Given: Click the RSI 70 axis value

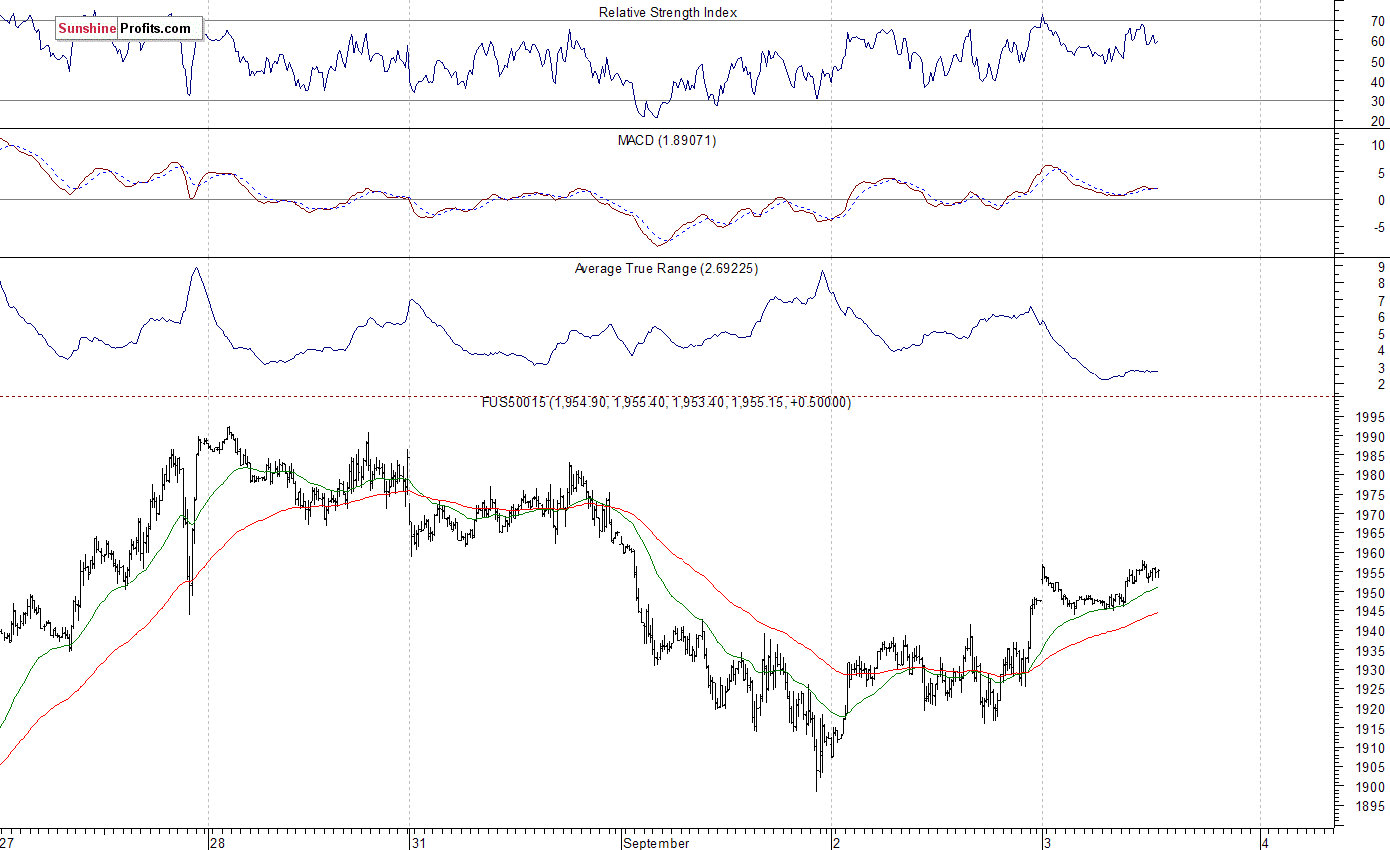Looking at the screenshot, I should [1378, 21].
